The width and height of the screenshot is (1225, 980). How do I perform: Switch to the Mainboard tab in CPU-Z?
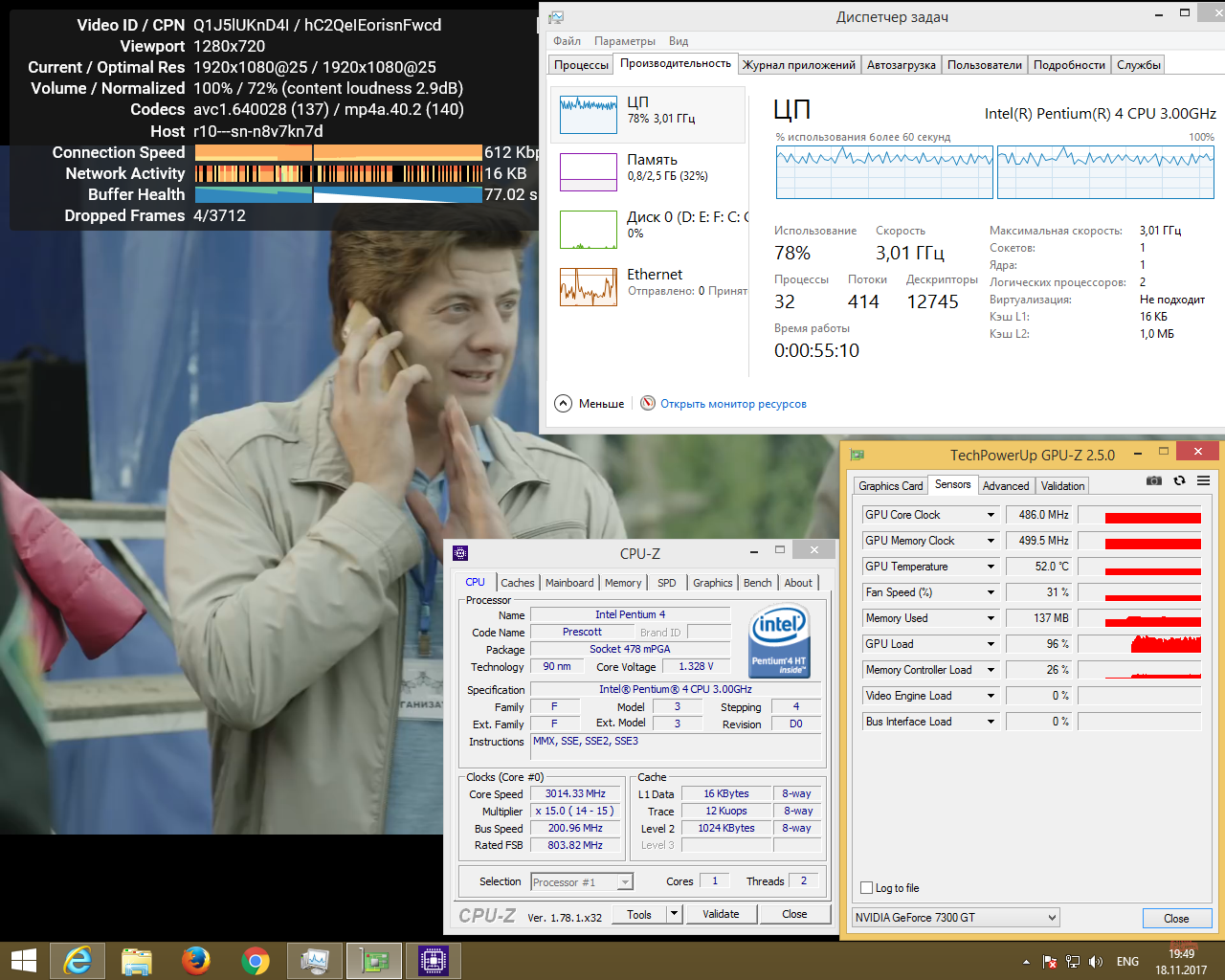tap(569, 583)
